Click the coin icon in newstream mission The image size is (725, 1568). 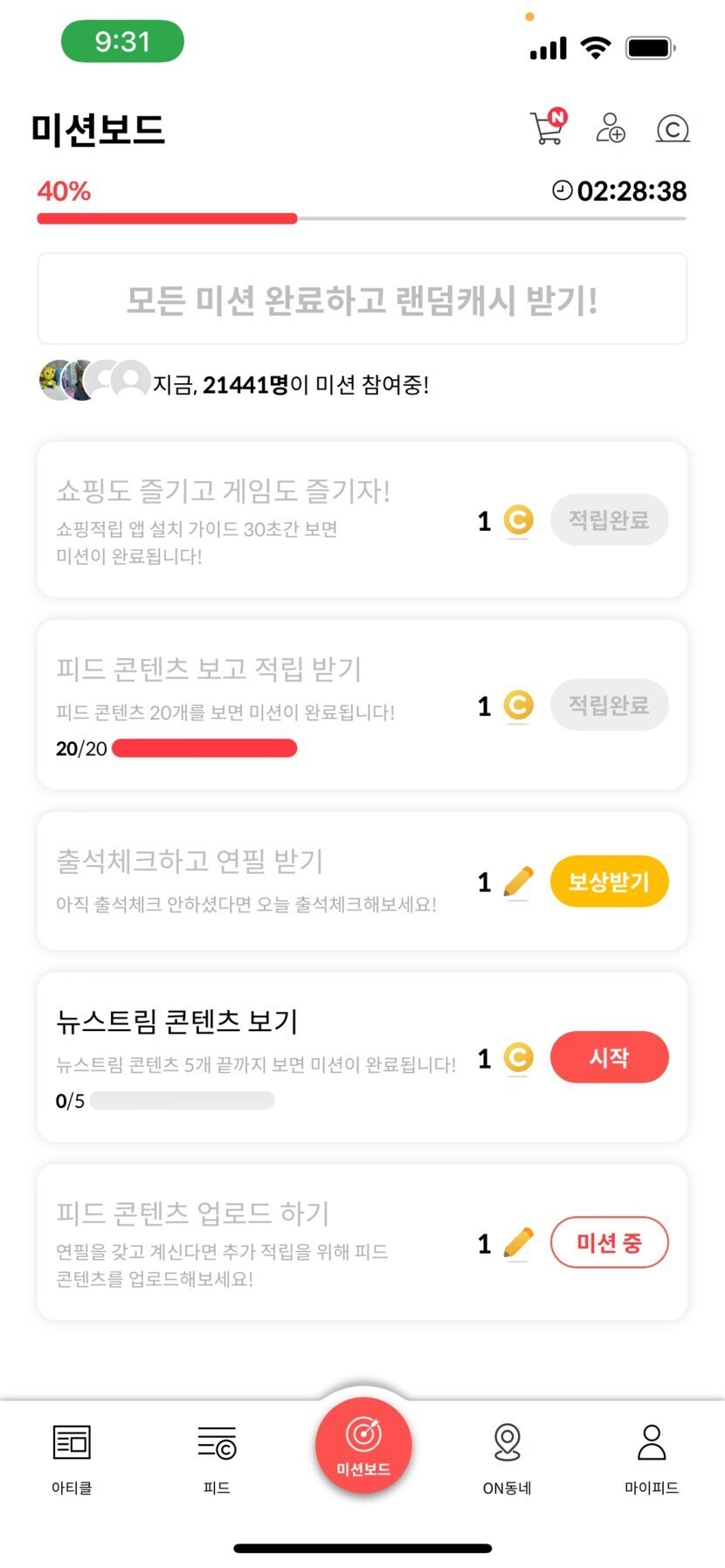click(x=518, y=1058)
